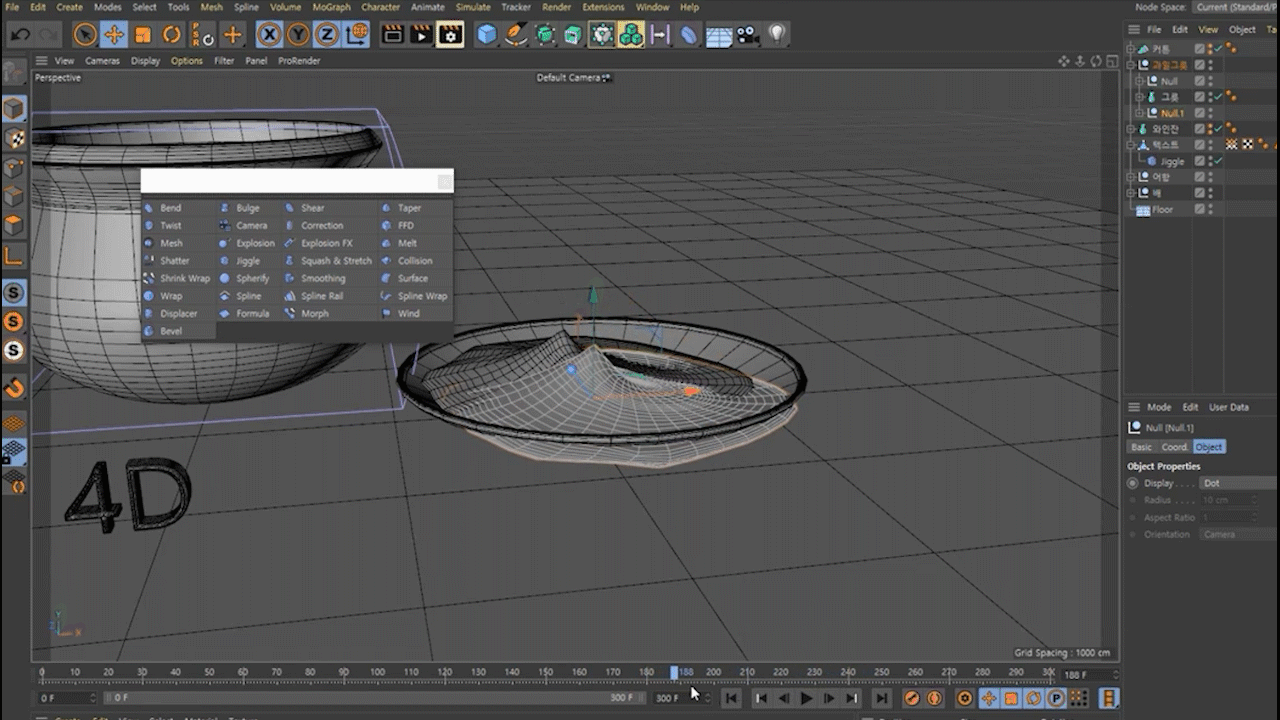This screenshot has height=720, width=1280.
Task: Pick the Displacer deformer
Action: [179, 314]
